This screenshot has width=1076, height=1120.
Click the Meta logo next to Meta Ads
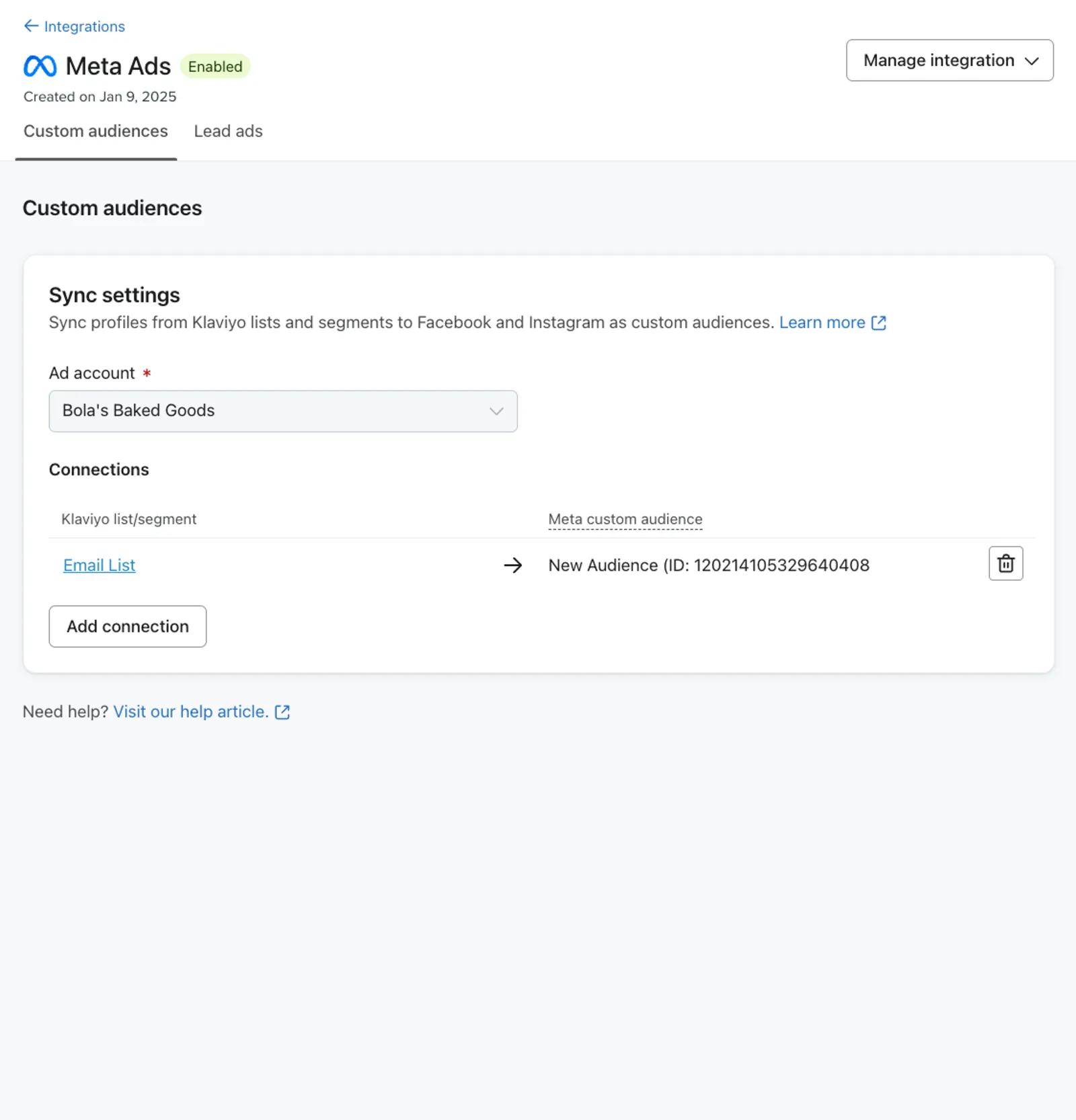click(40, 66)
